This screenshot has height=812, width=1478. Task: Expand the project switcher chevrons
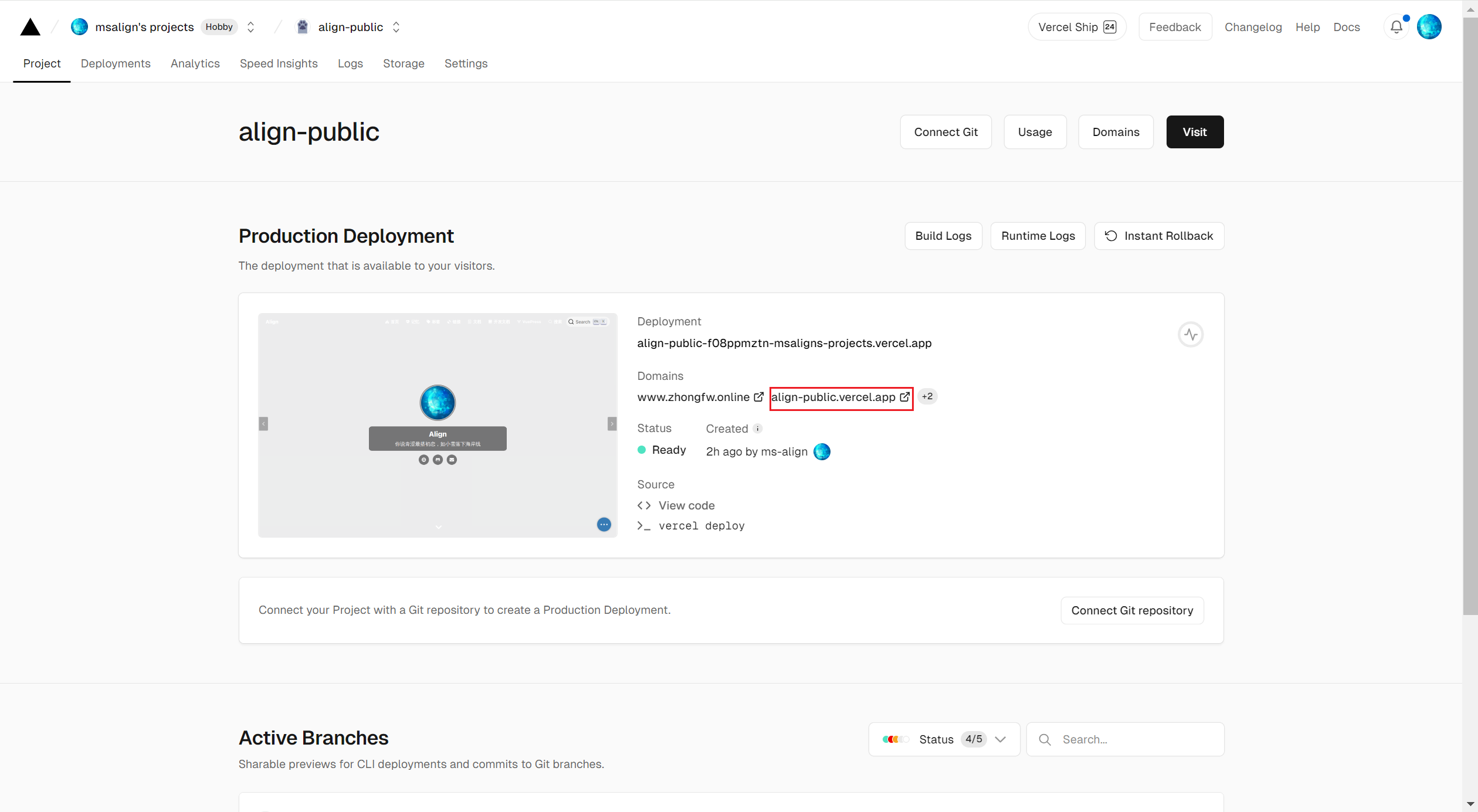396,27
